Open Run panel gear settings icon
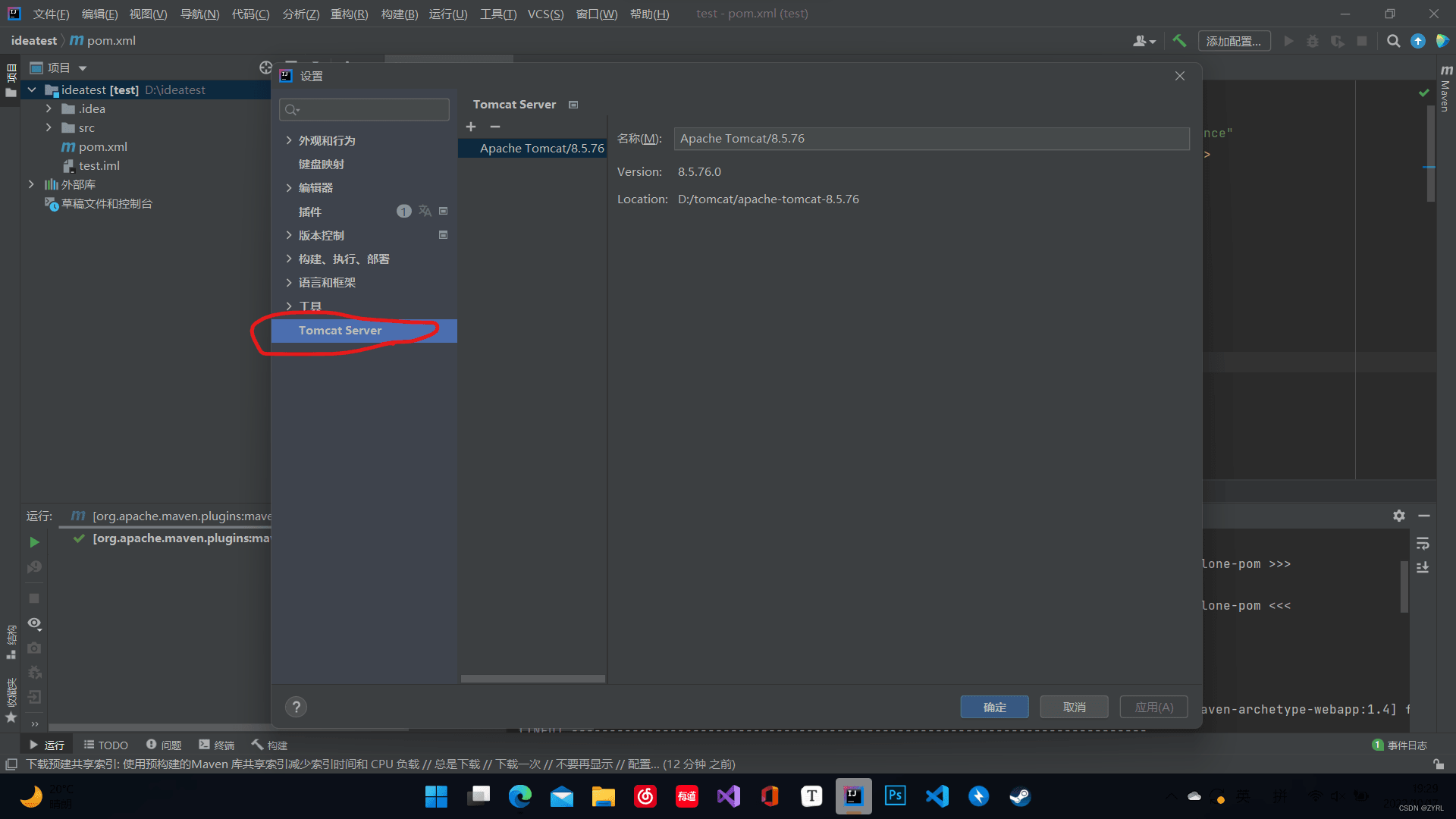Screen dimensions: 1456x819 pos(1399,516)
